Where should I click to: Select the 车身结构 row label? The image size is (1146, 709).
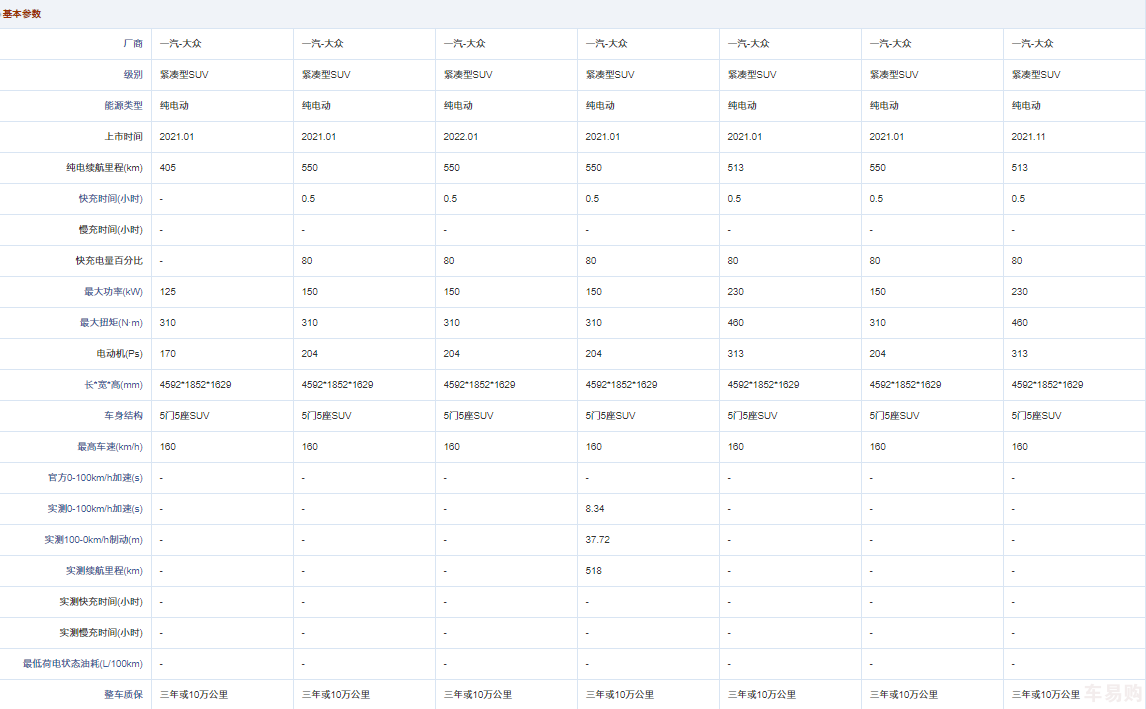pos(124,416)
